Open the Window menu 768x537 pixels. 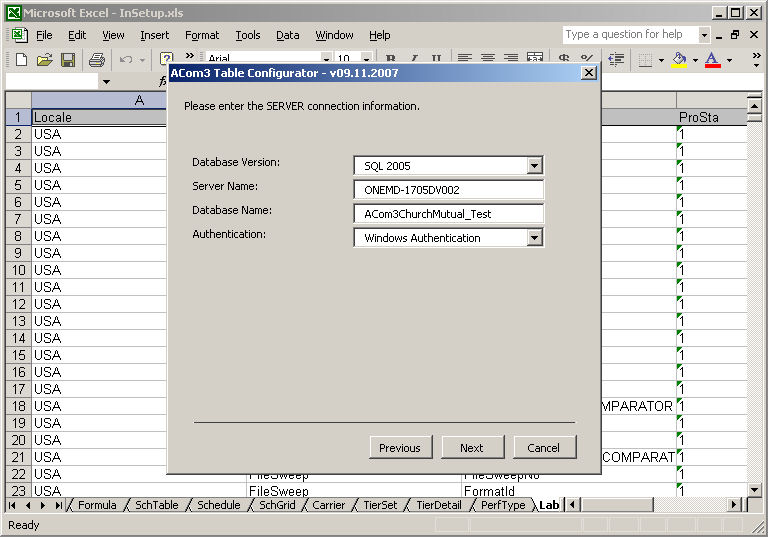click(334, 35)
